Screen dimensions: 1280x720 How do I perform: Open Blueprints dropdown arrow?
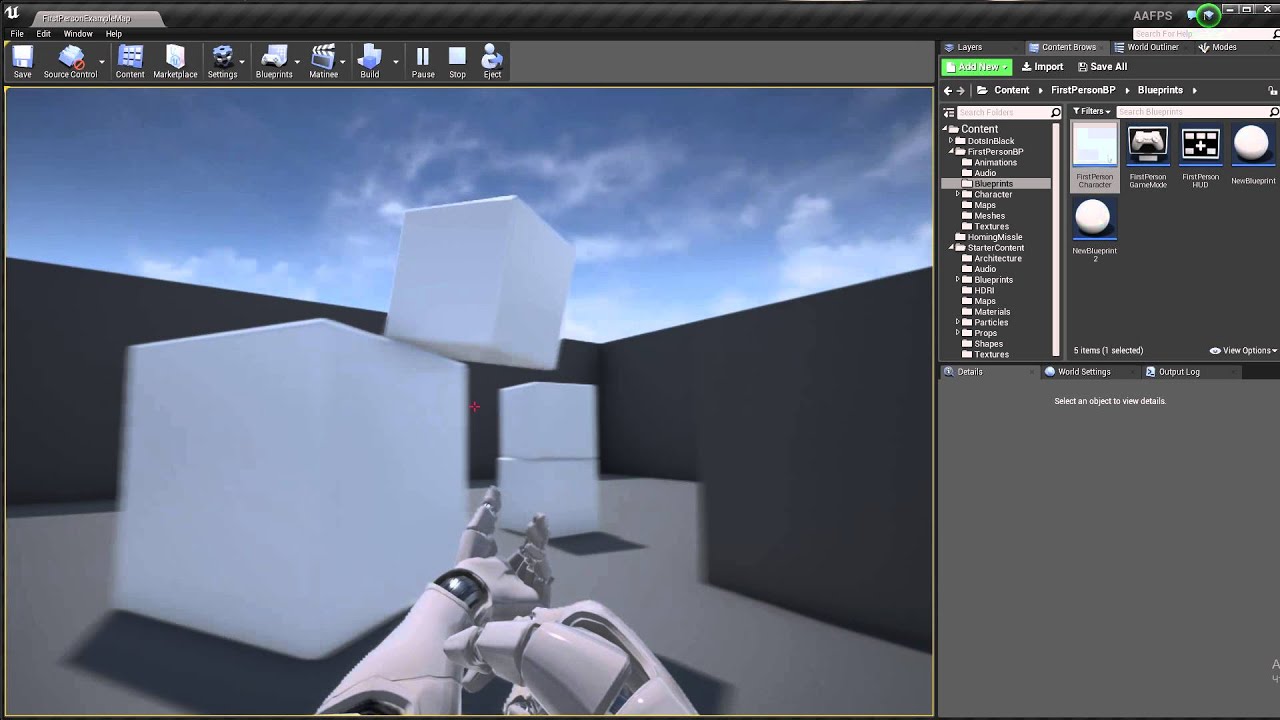[297, 61]
